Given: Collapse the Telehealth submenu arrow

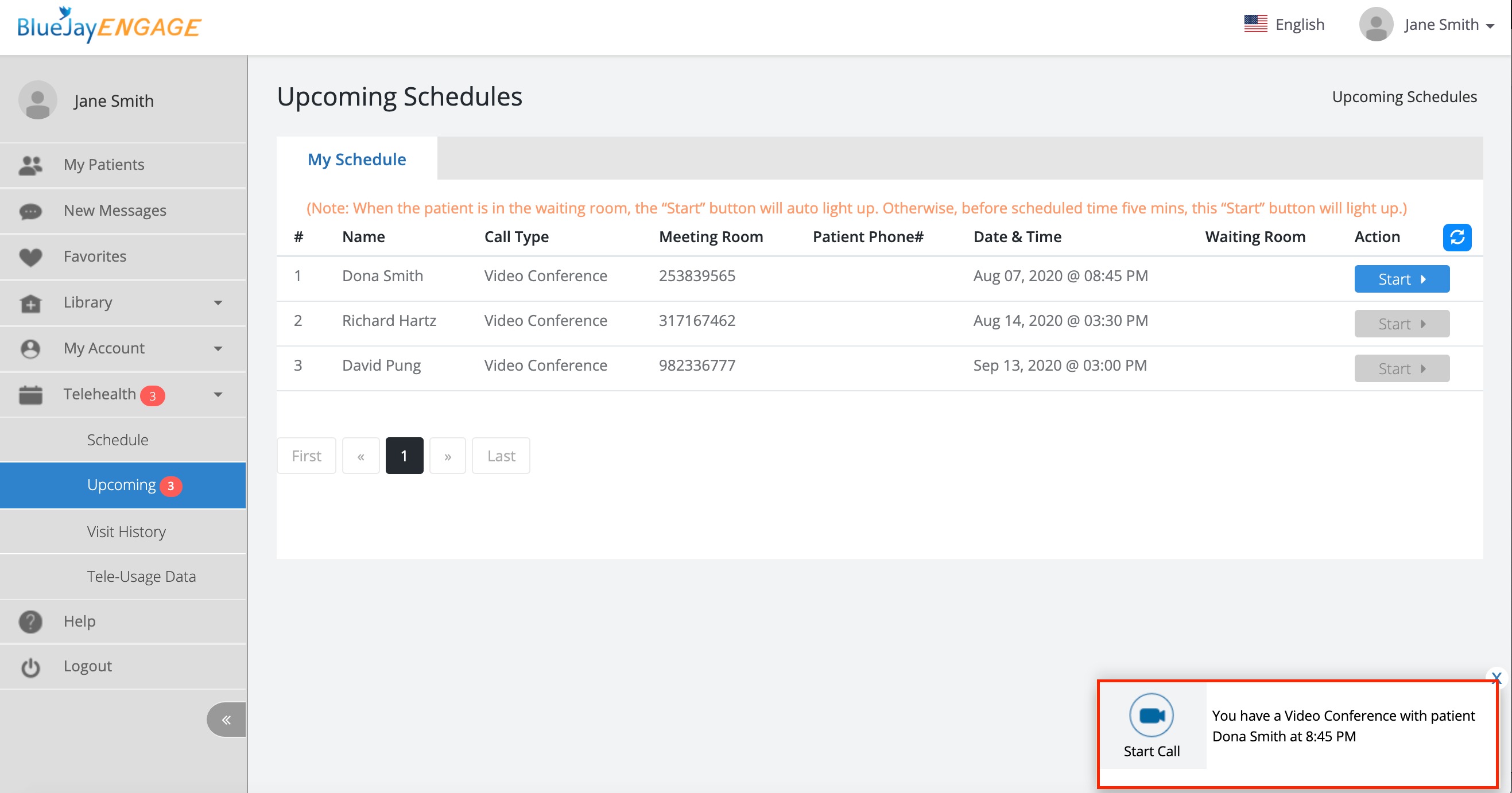Looking at the screenshot, I should pos(218,394).
